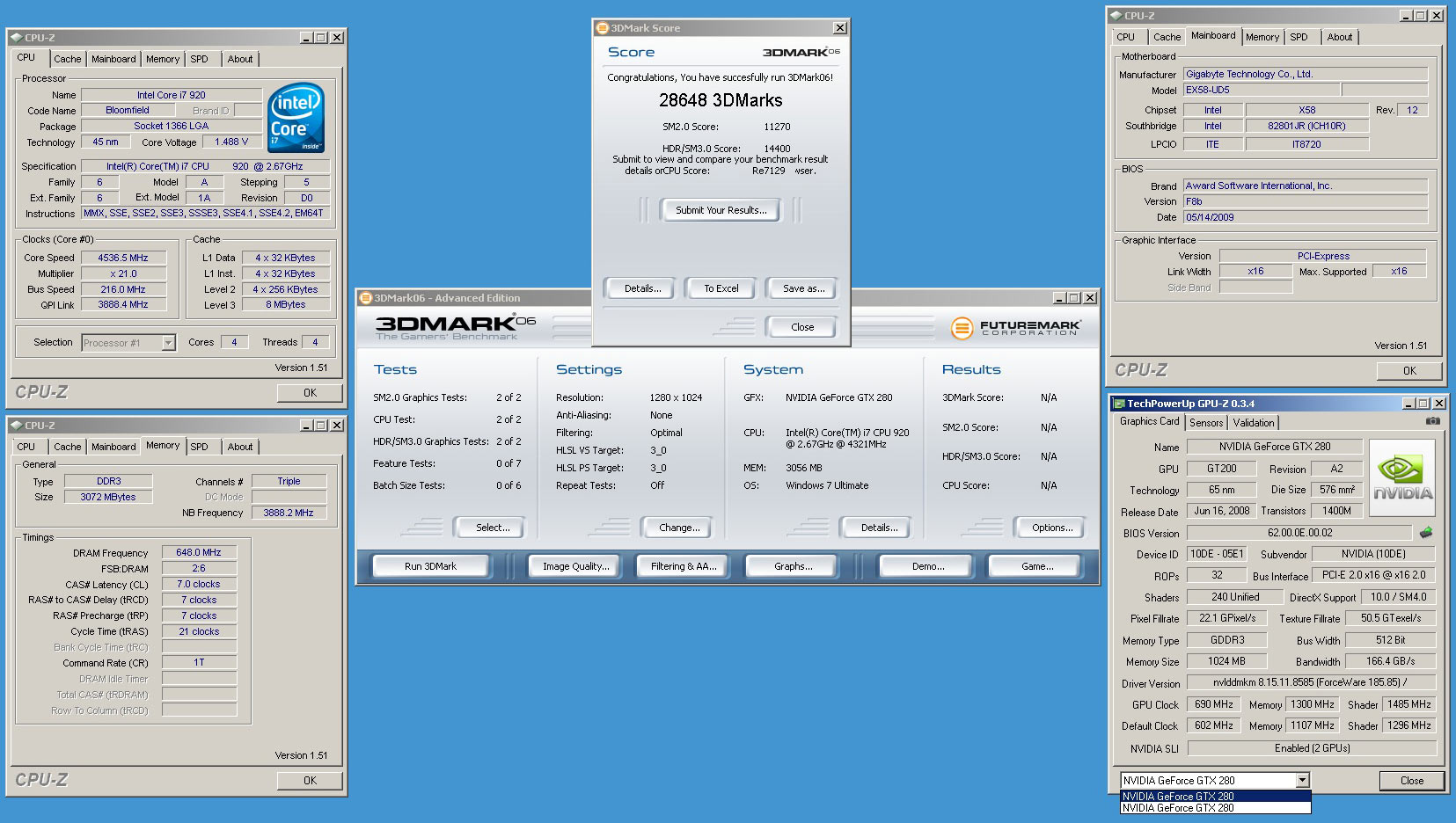Switch to Sensors tab in GPU-Z
The width and height of the screenshot is (1456, 823).
[1206, 423]
